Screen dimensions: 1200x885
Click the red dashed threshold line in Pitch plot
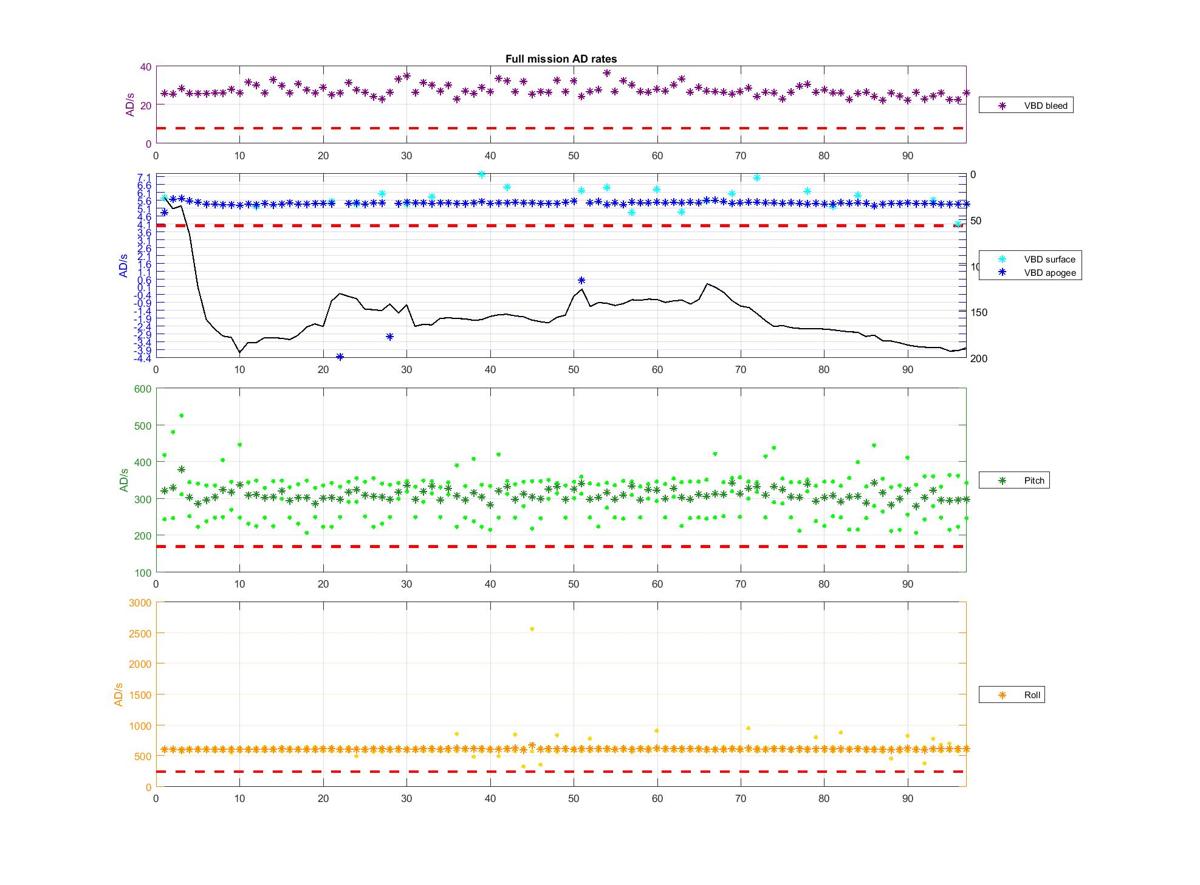(x=561, y=547)
